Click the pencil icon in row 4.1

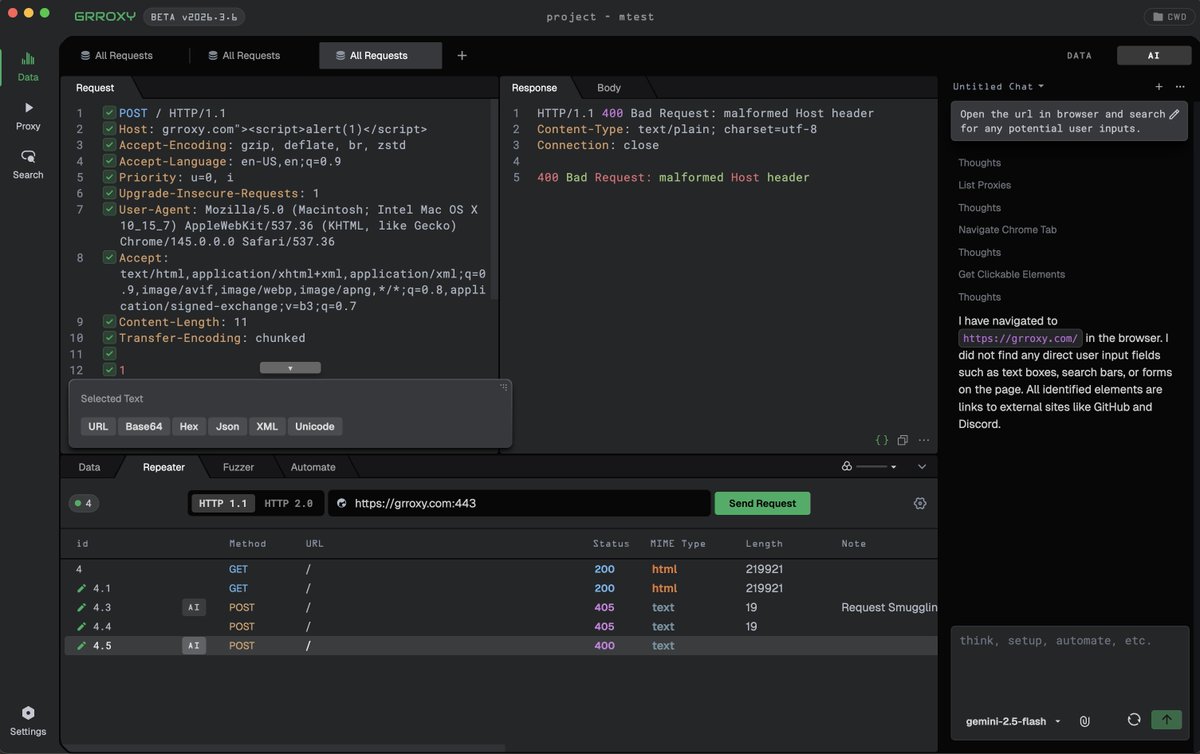click(x=82, y=589)
